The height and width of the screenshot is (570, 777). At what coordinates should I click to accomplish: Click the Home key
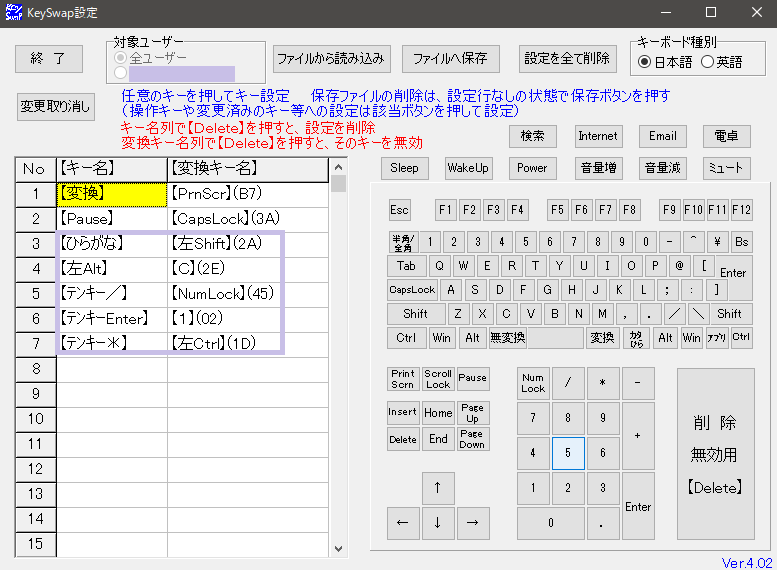click(x=438, y=412)
